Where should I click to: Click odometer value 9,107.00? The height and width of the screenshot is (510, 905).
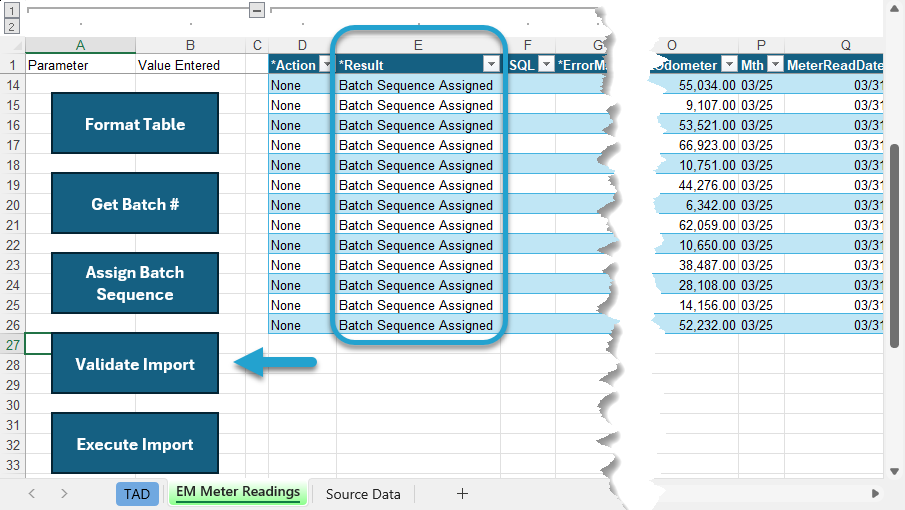pyautogui.click(x=710, y=106)
